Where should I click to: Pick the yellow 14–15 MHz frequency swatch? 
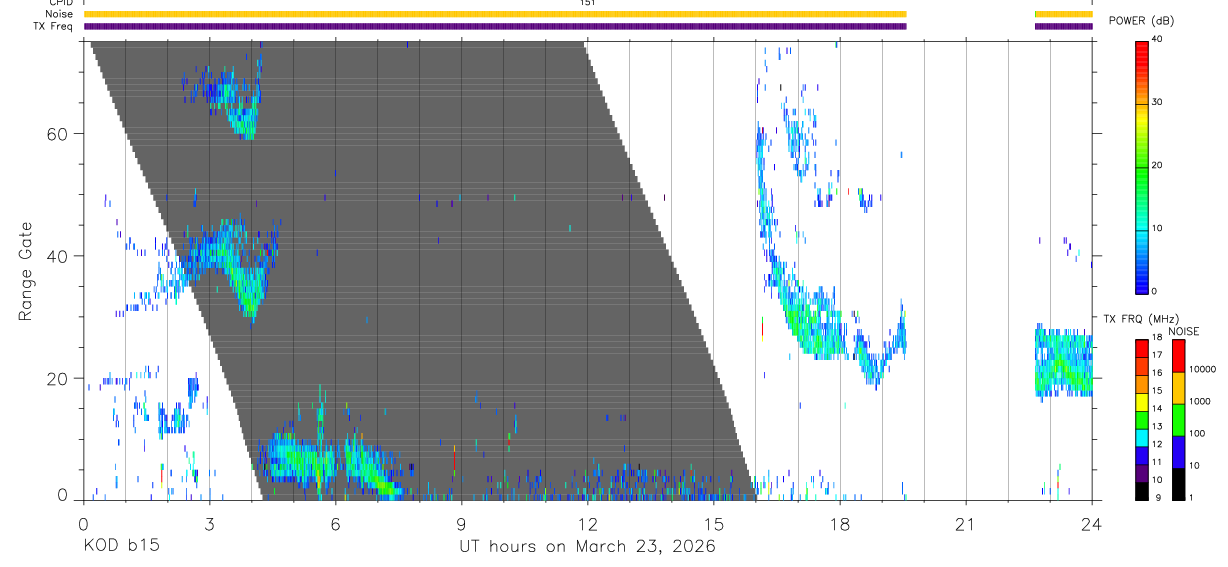[x=1142, y=400]
